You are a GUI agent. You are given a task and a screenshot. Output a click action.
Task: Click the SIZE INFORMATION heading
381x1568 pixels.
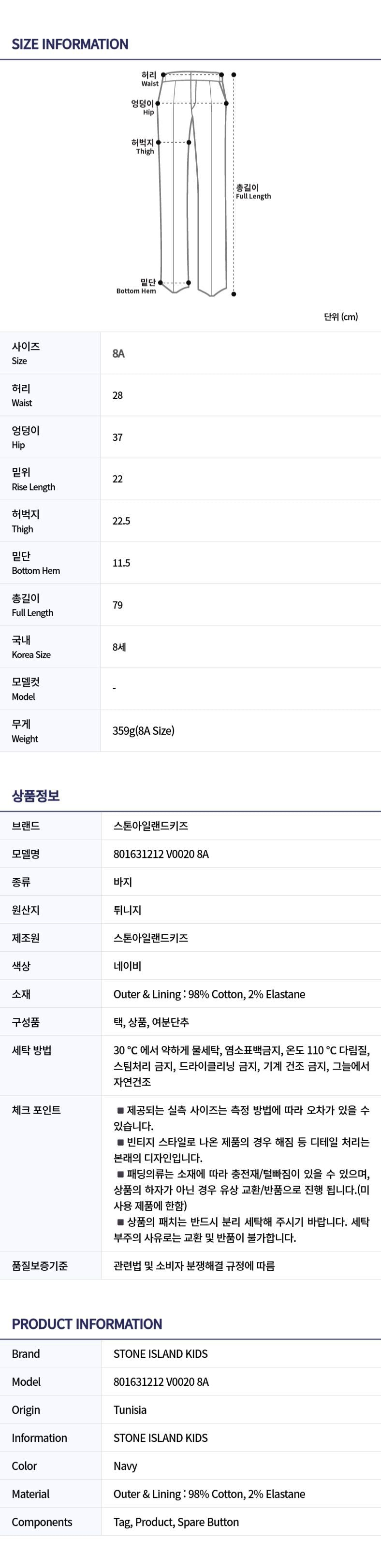click(x=70, y=44)
